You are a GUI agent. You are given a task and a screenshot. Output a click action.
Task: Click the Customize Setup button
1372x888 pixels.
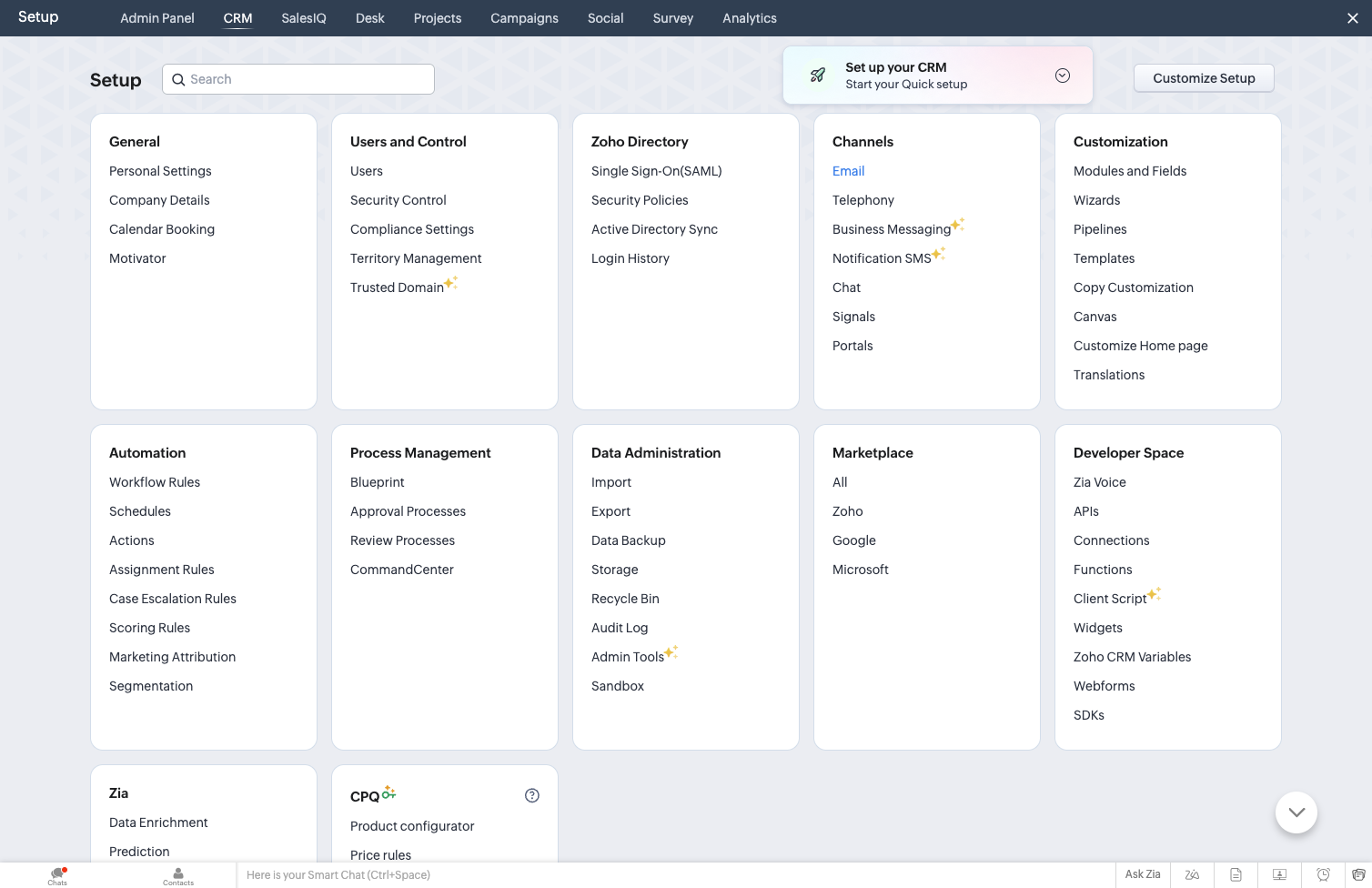[1204, 78]
